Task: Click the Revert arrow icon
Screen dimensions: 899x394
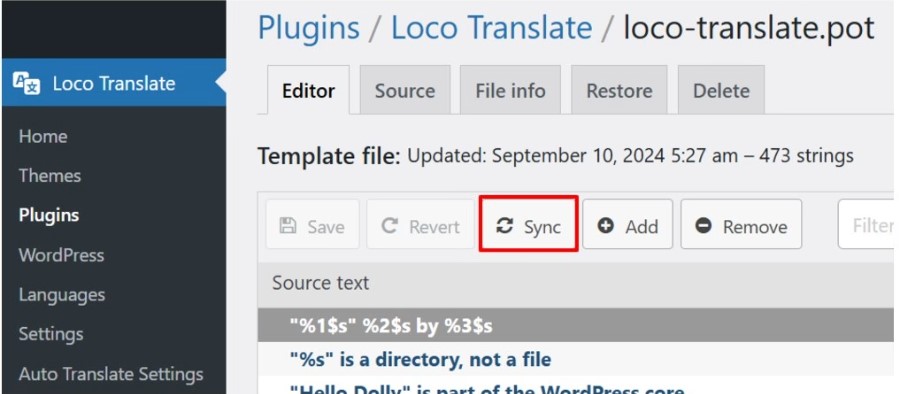Action: pos(390,226)
